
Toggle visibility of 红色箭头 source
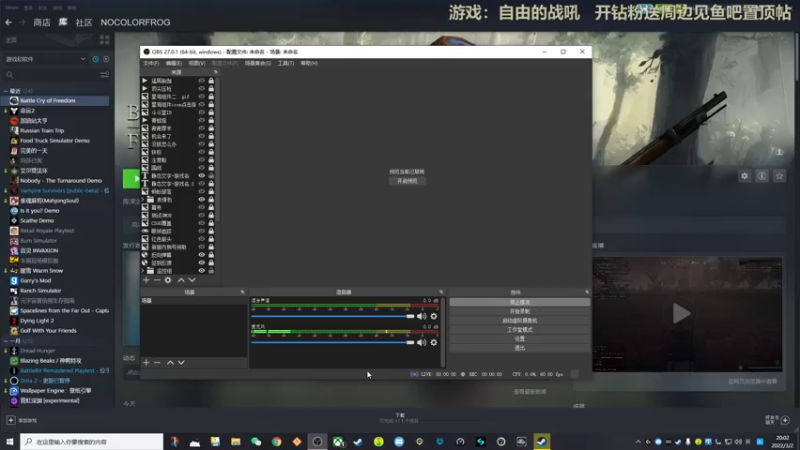tap(202, 239)
